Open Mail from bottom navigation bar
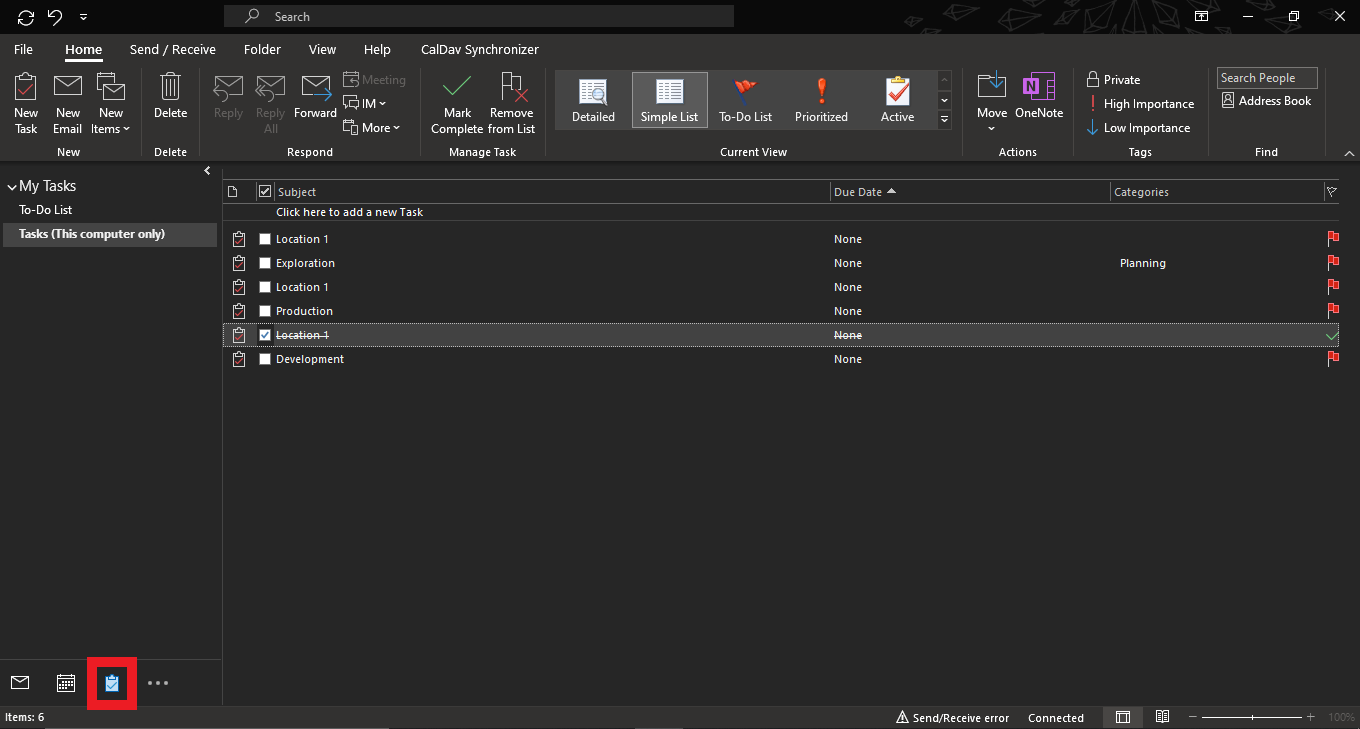Viewport: 1360px width, 729px height. (20, 683)
